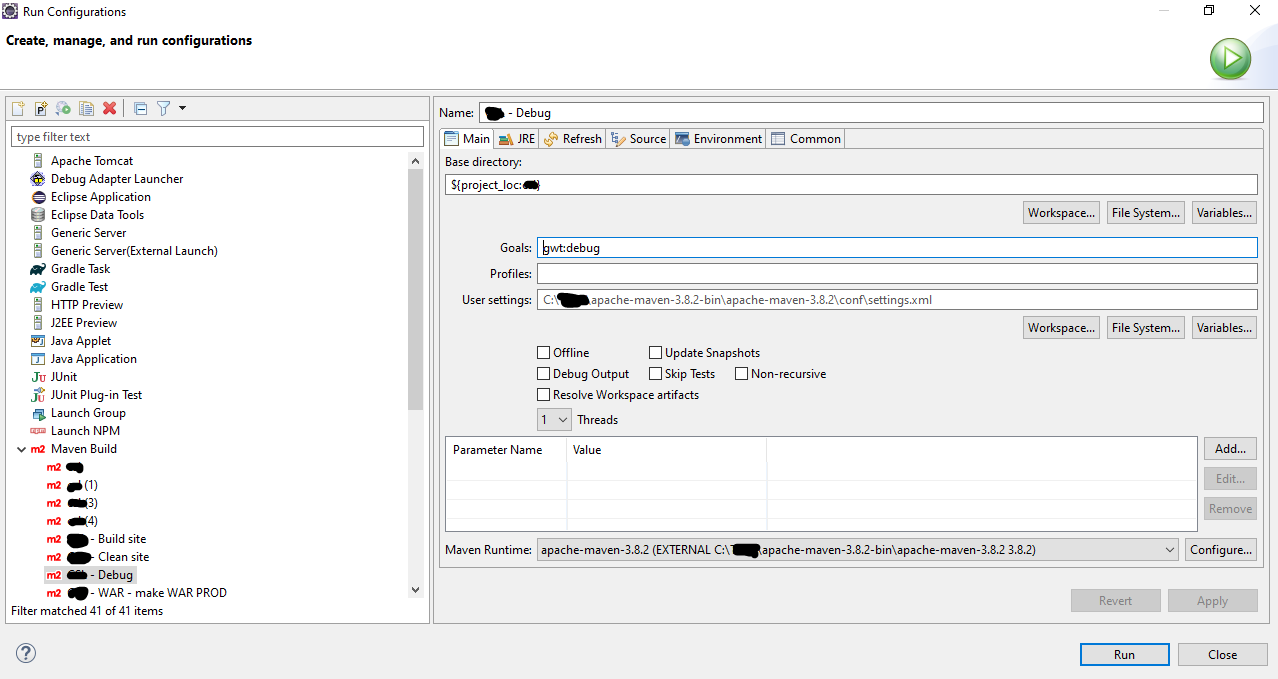
Task: Click the filter funnel icon
Action: coord(163,108)
